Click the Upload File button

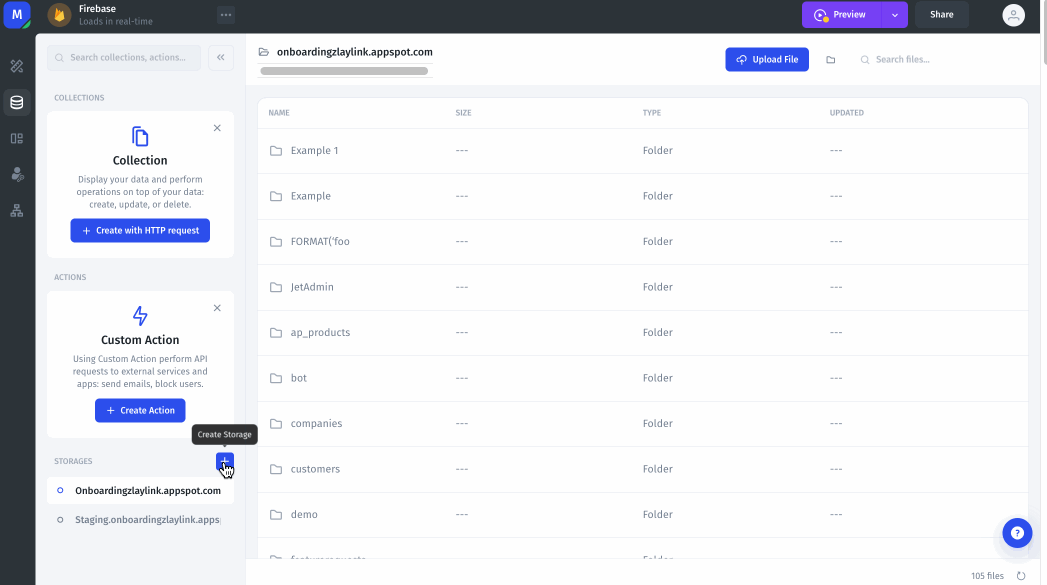767,60
